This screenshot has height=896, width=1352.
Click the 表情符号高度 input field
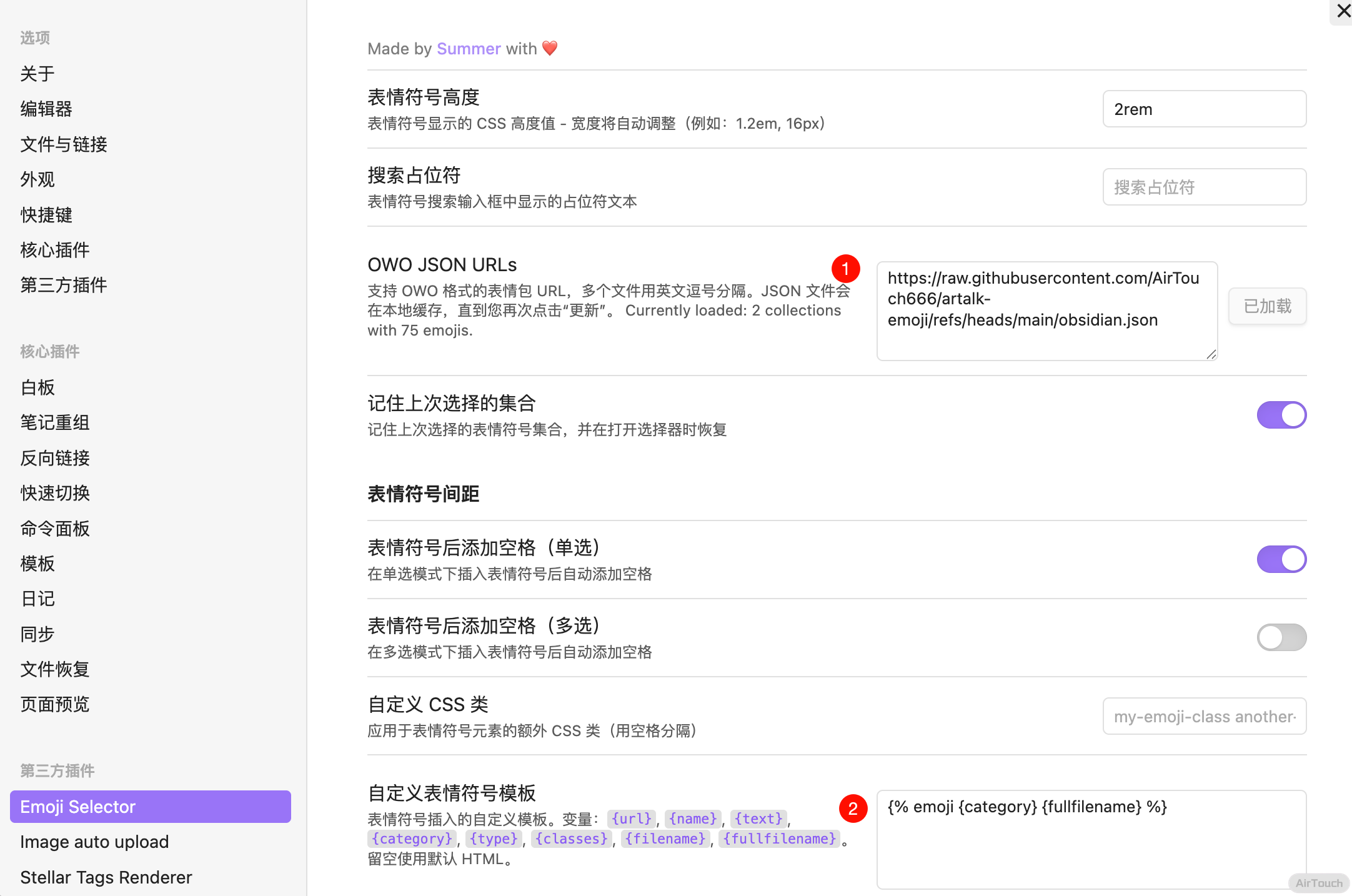click(1204, 109)
